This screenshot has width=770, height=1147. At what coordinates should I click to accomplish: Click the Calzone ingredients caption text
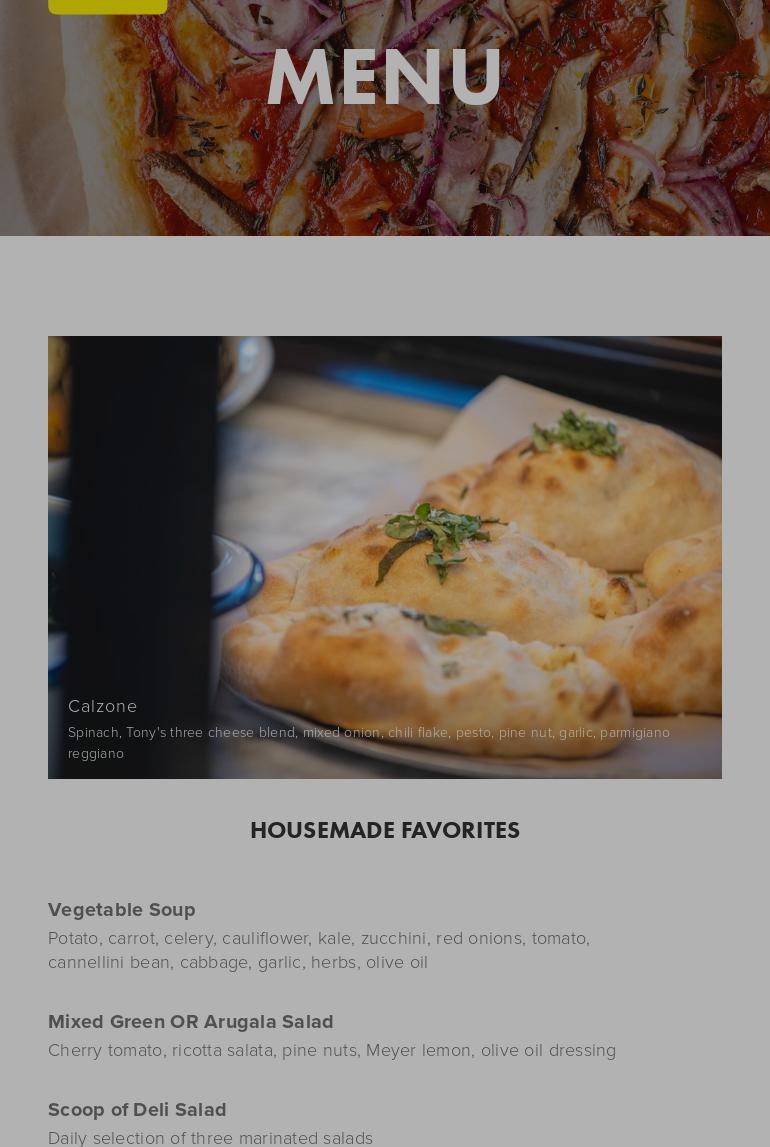click(x=369, y=742)
